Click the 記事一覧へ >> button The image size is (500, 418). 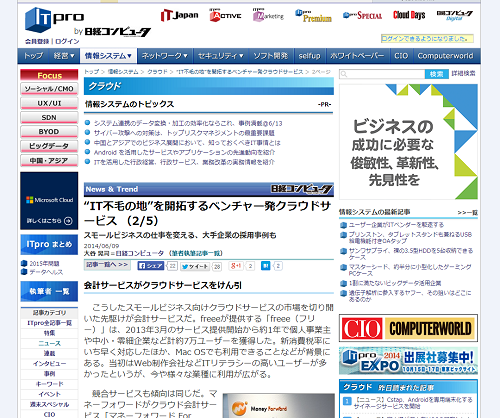107,265
